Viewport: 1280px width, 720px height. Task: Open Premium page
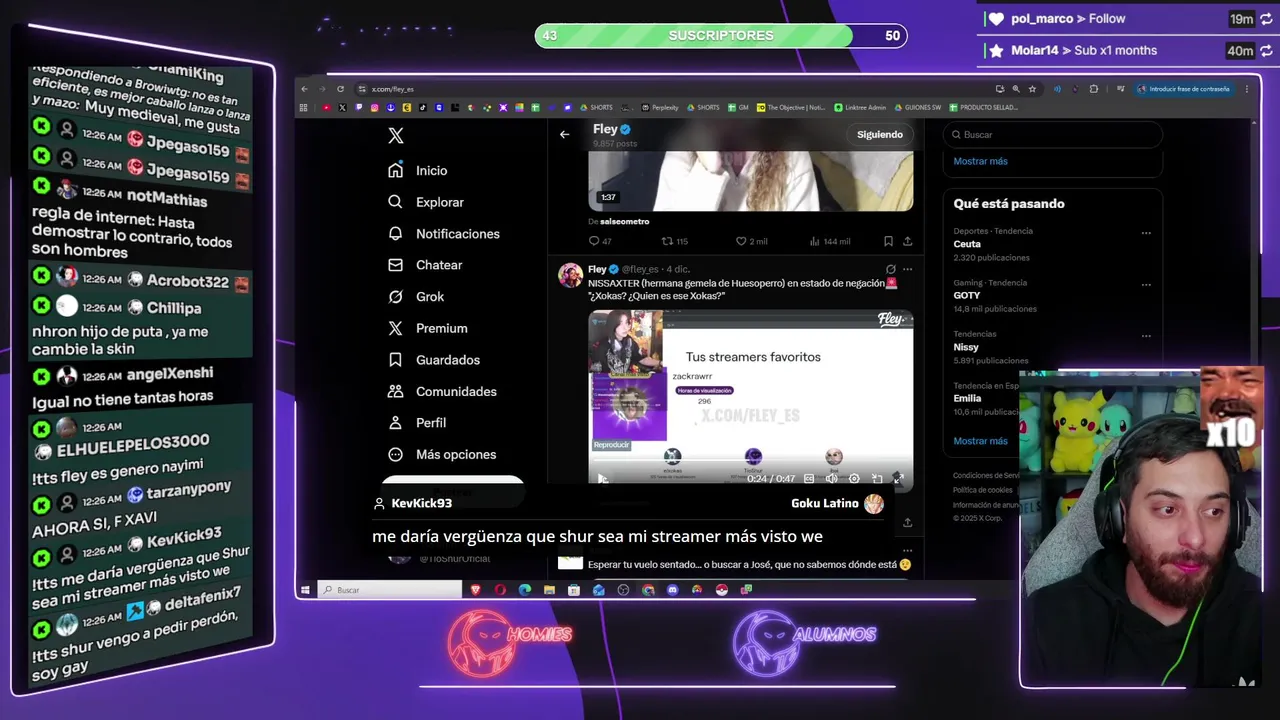(x=428, y=328)
